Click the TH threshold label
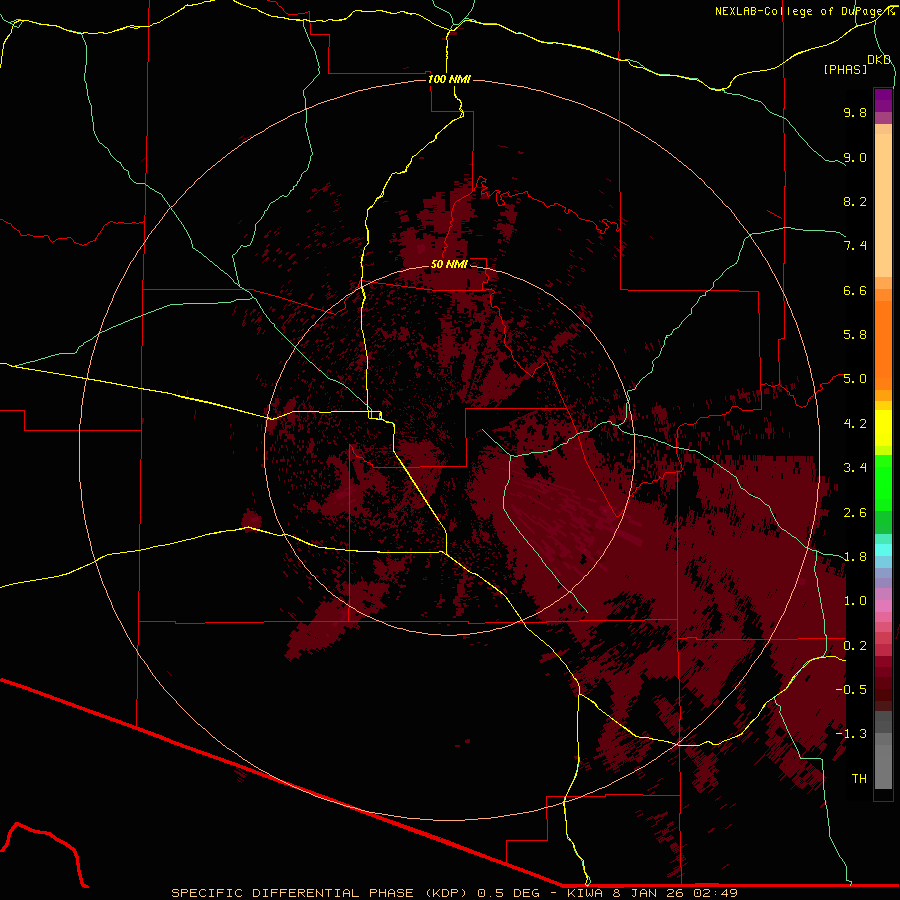 coord(859,778)
